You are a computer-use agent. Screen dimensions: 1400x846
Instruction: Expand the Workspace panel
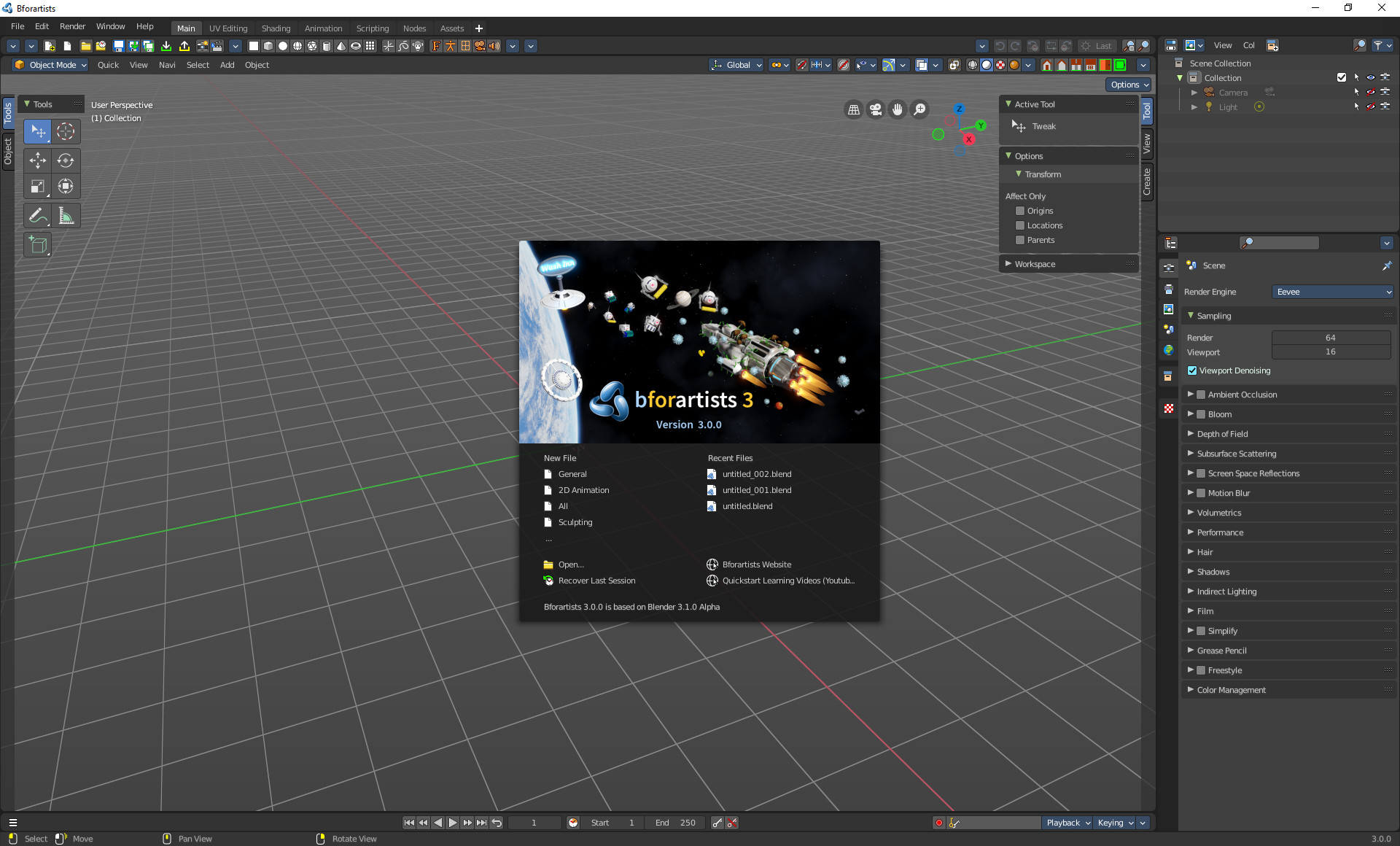(x=1035, y=264)
